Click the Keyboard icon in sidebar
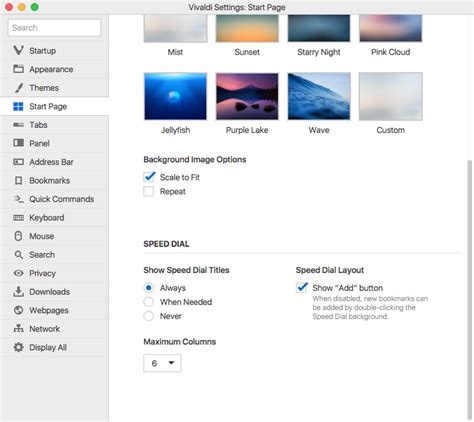 [18, 218]
